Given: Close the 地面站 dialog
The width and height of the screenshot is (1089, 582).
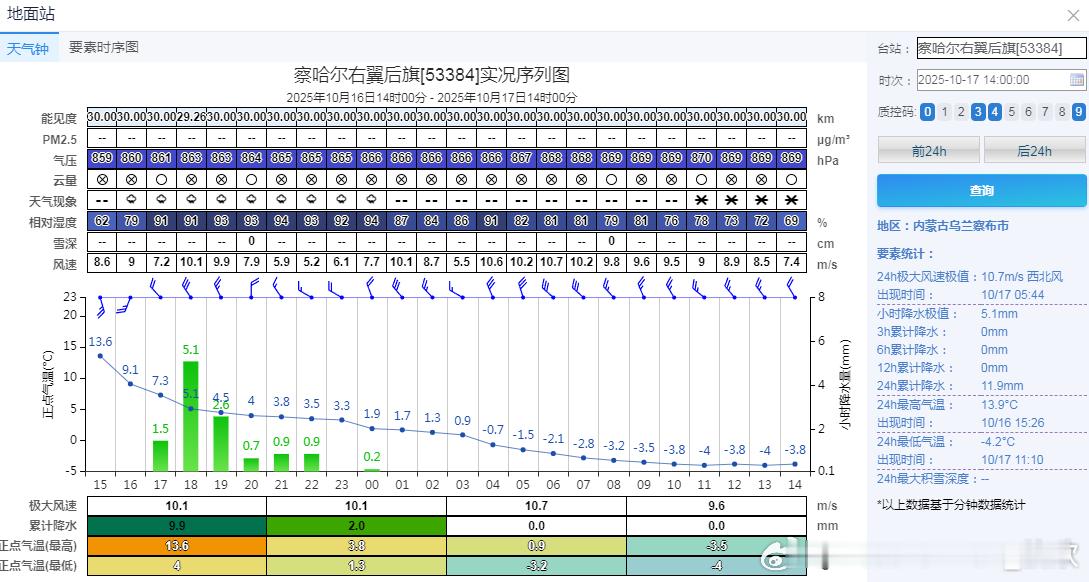Looking at the screenshot, I should coord(1073,15).
